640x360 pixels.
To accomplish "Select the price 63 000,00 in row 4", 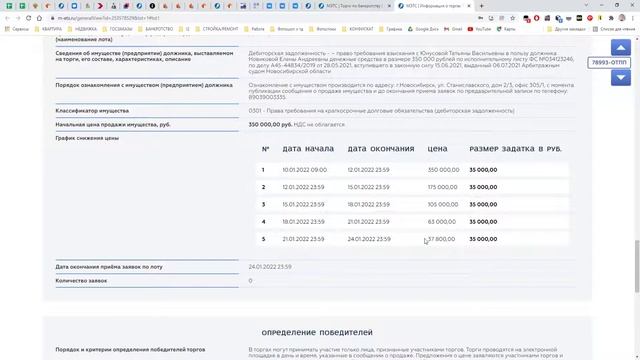I will [x=442, y=222].
